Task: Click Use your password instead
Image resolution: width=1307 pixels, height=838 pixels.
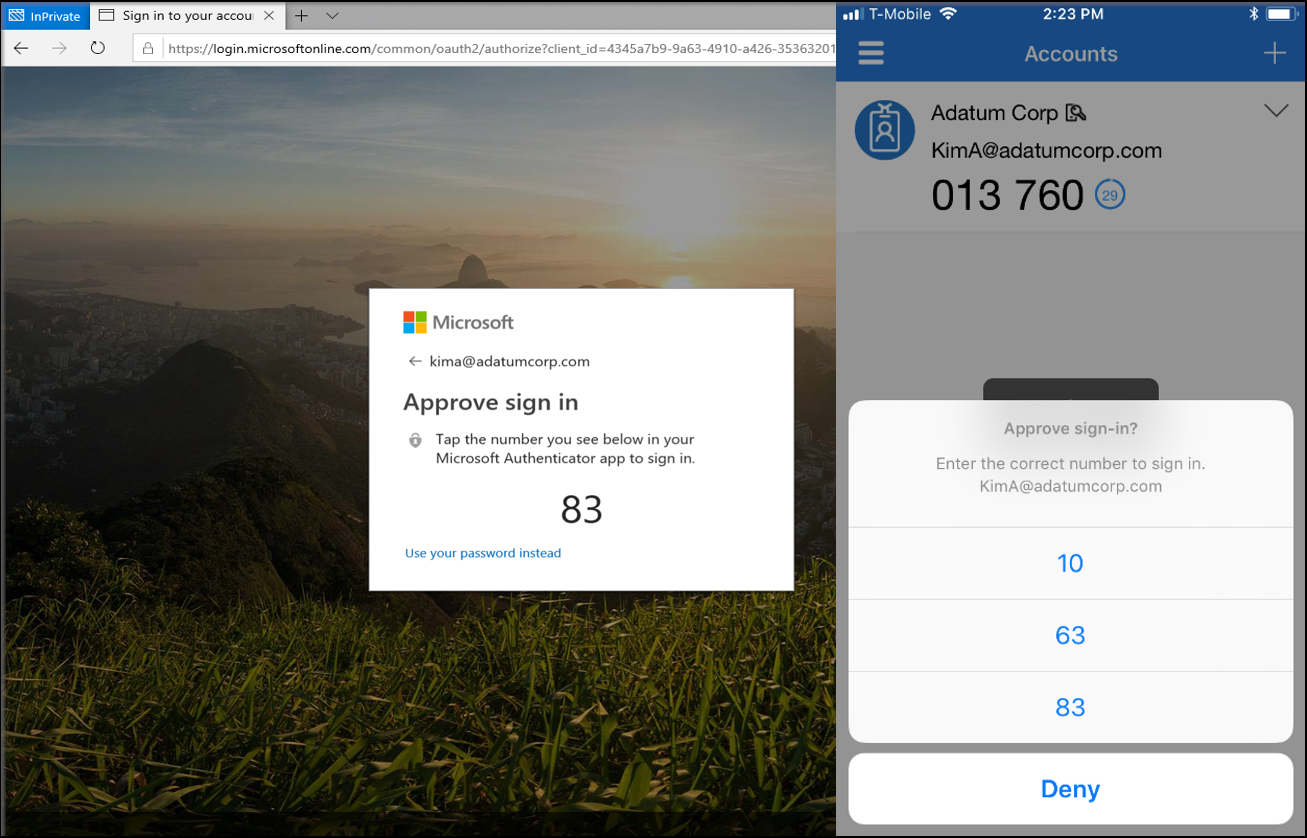Action: [x=483, y=553]
